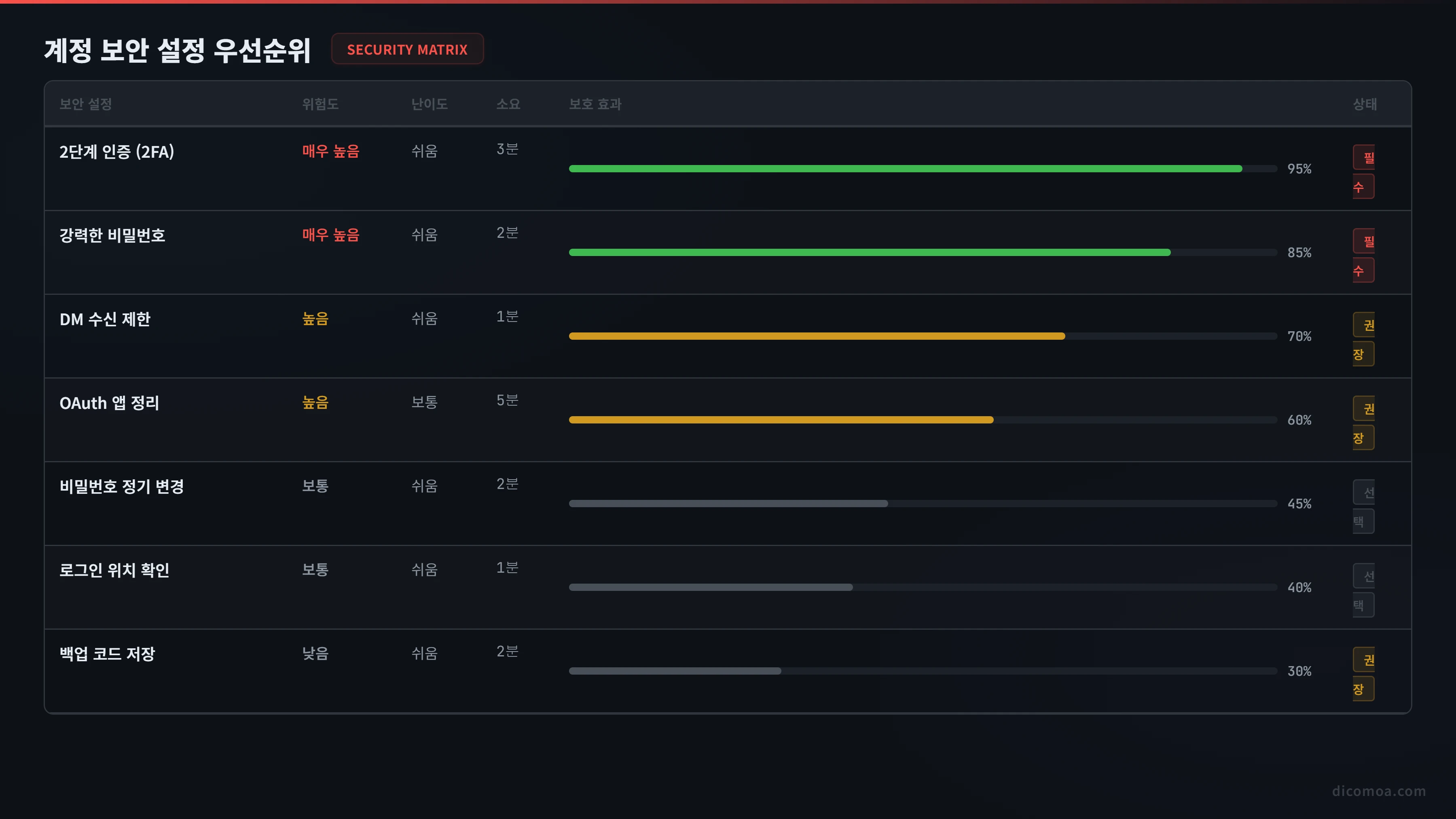Click the 권장 badge for 백업 코드 저장
This screenshot has height=819, width=1456.
[1363, 674]
